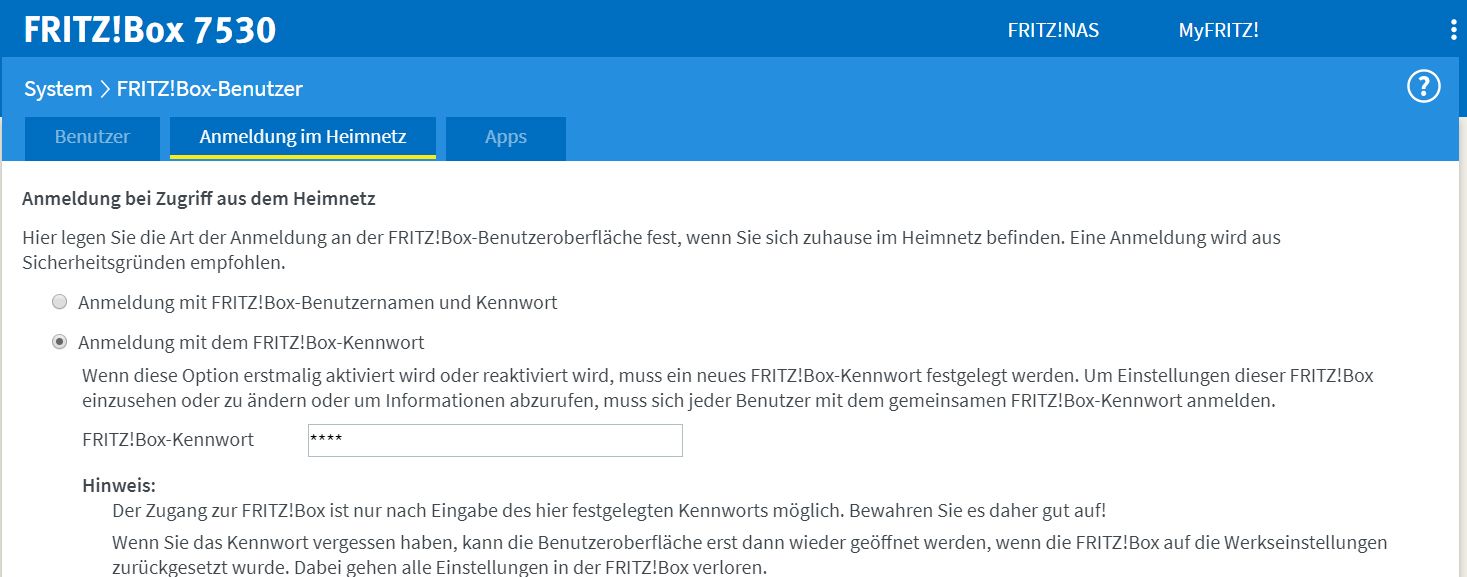Click the Hinweis heading

(x=119, y=487)
